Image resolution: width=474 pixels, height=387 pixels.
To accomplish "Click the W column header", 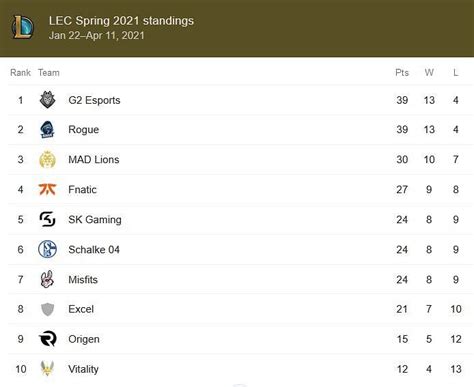I will coord(429,72).
